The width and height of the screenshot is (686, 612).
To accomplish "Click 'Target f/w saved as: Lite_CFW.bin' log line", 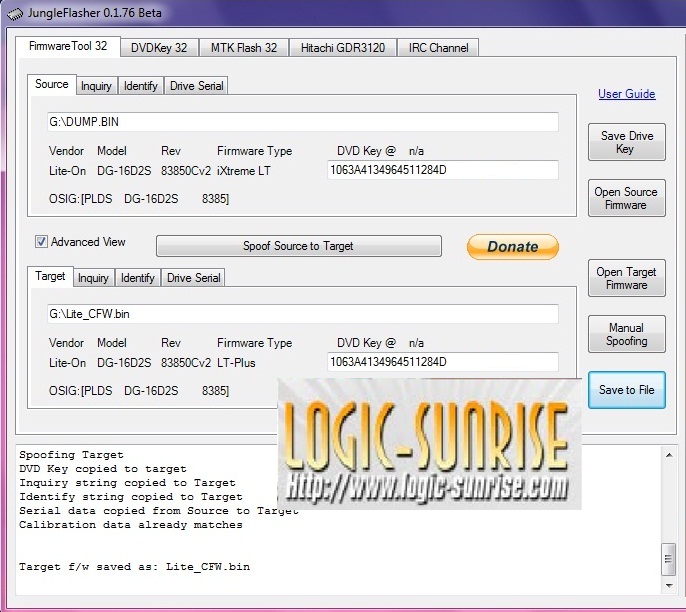I will [x=134, y=567].
